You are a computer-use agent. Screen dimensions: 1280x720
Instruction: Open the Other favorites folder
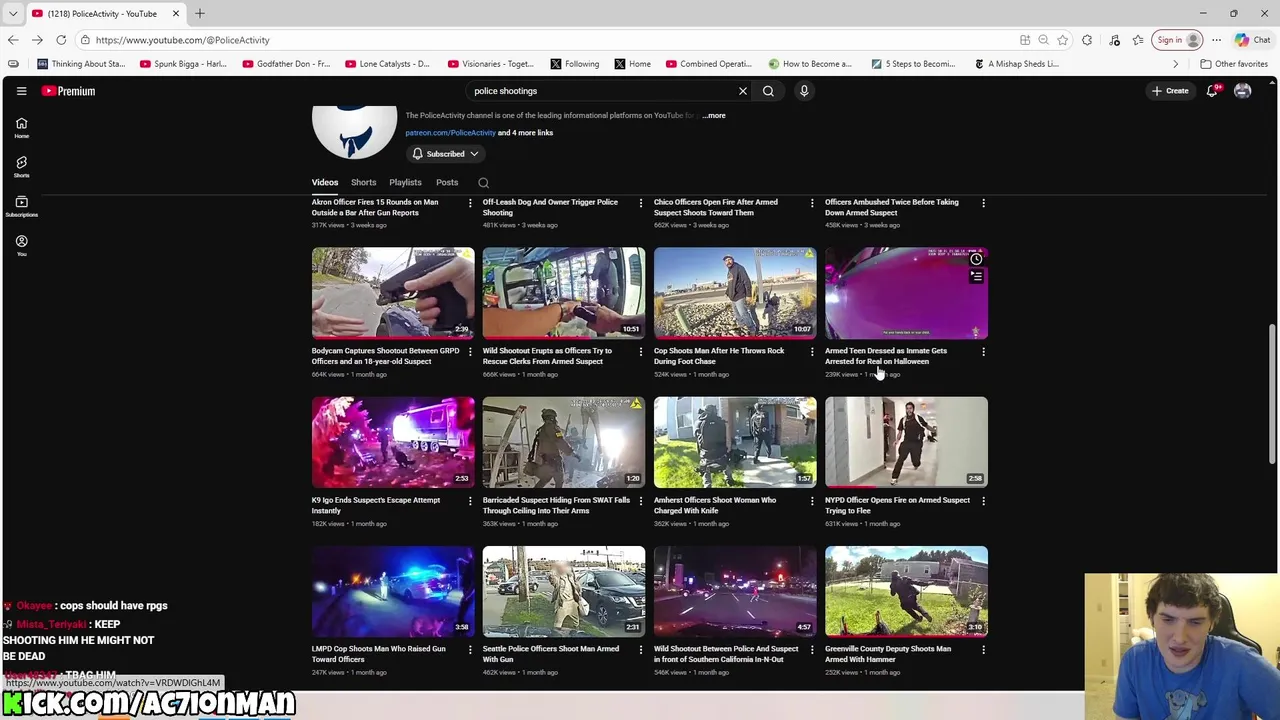point(1234,64)
